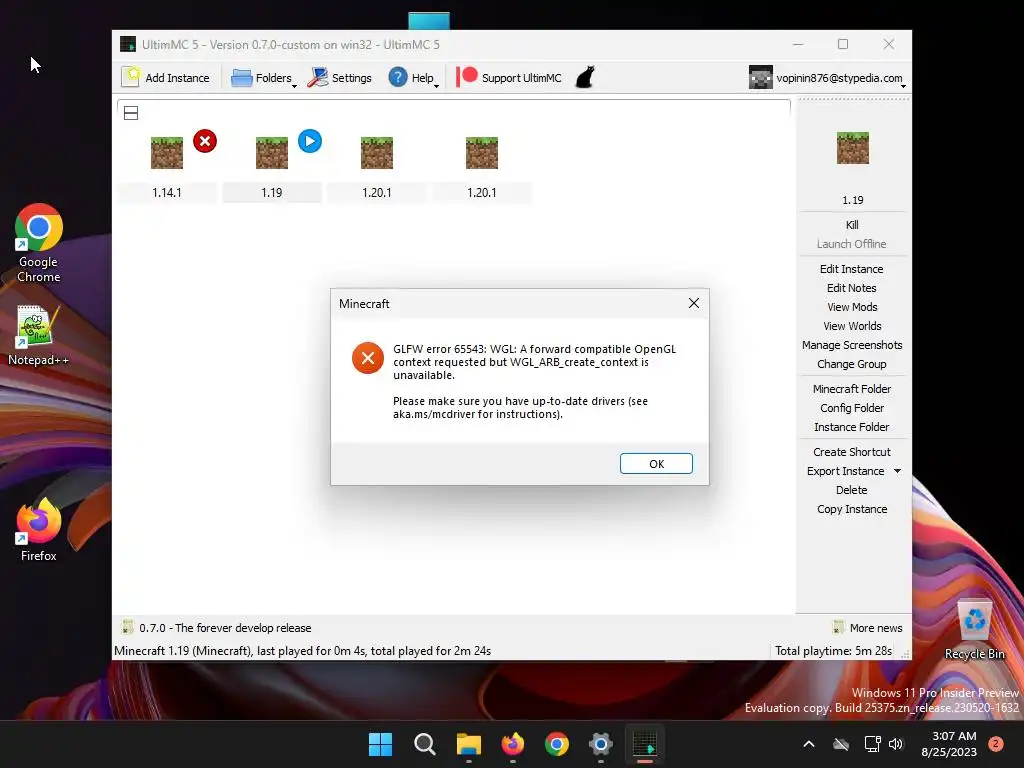1024x768 pixels.
Task: Click the volume speaker icon in tray
Action: point(896,744)
